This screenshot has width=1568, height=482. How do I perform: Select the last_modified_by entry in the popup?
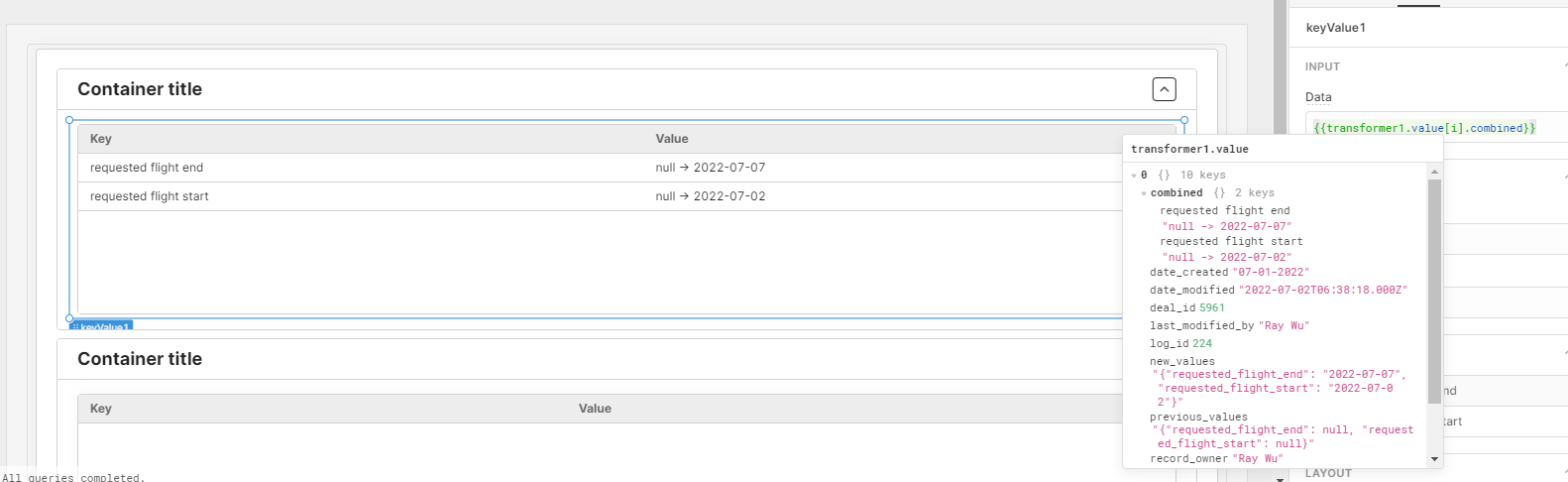tap(1201, 326)
